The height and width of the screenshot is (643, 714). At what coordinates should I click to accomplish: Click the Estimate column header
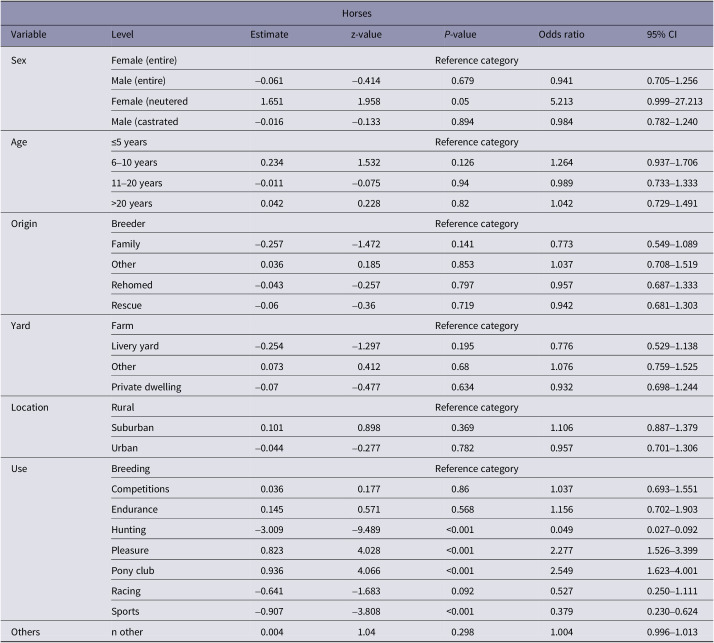269,34
